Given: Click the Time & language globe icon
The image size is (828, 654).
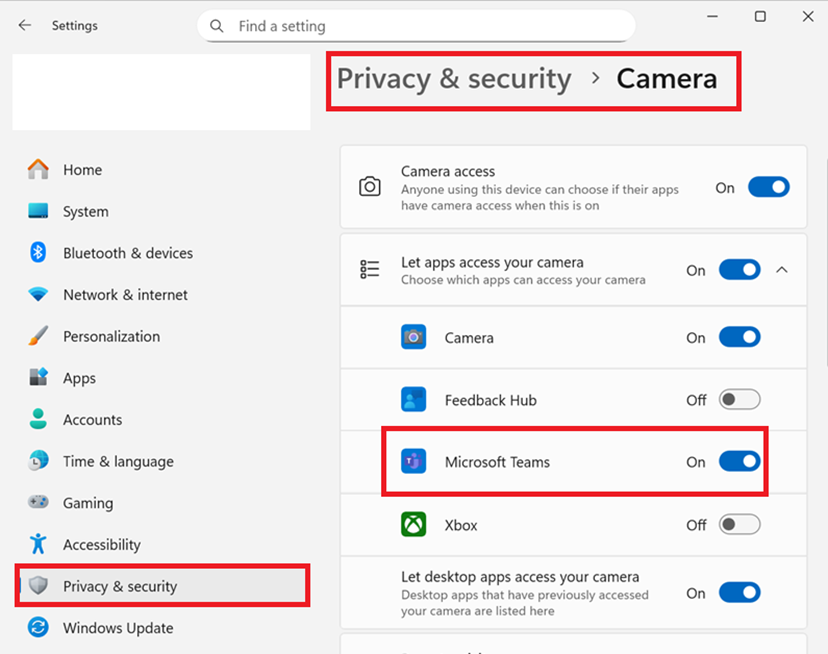Looking at the screenshot, I should (x=38, y=461).
